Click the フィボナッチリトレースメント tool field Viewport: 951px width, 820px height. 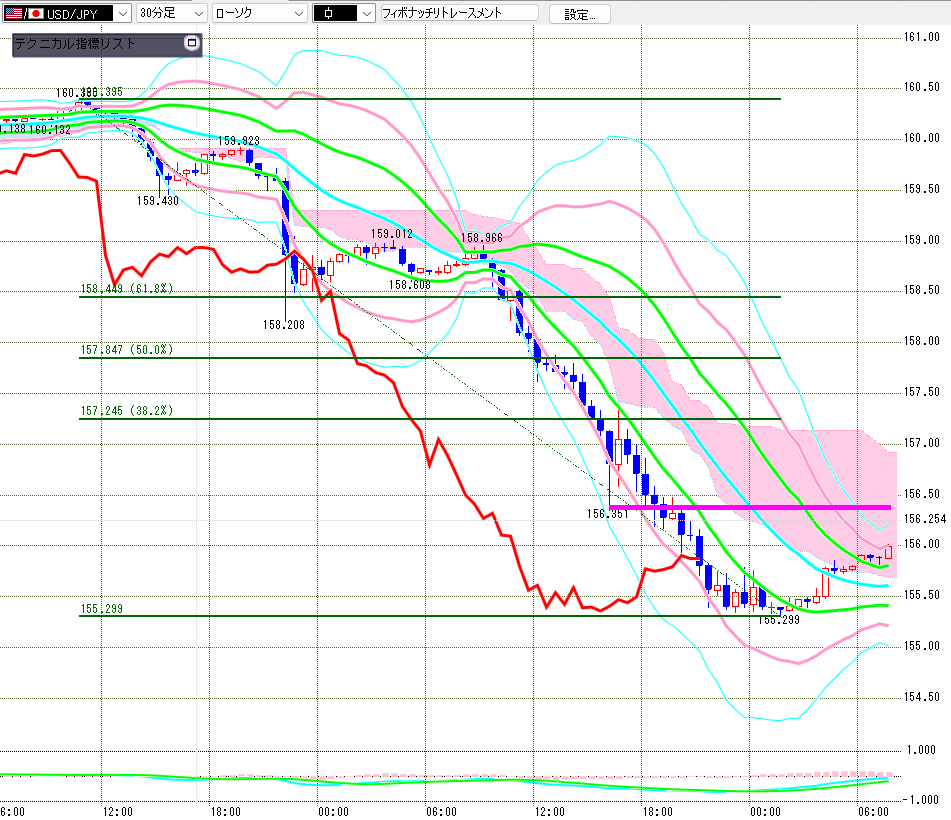(x=459, y=13)
